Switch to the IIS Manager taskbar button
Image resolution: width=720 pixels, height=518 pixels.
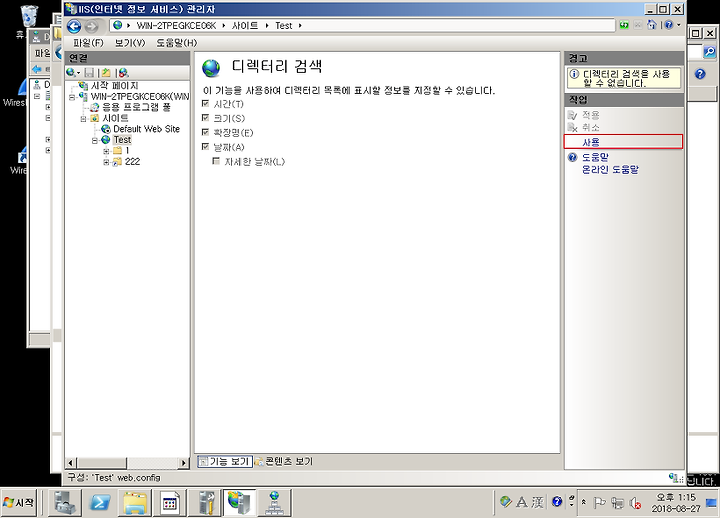pyautogui.click(x=239, y=502)
